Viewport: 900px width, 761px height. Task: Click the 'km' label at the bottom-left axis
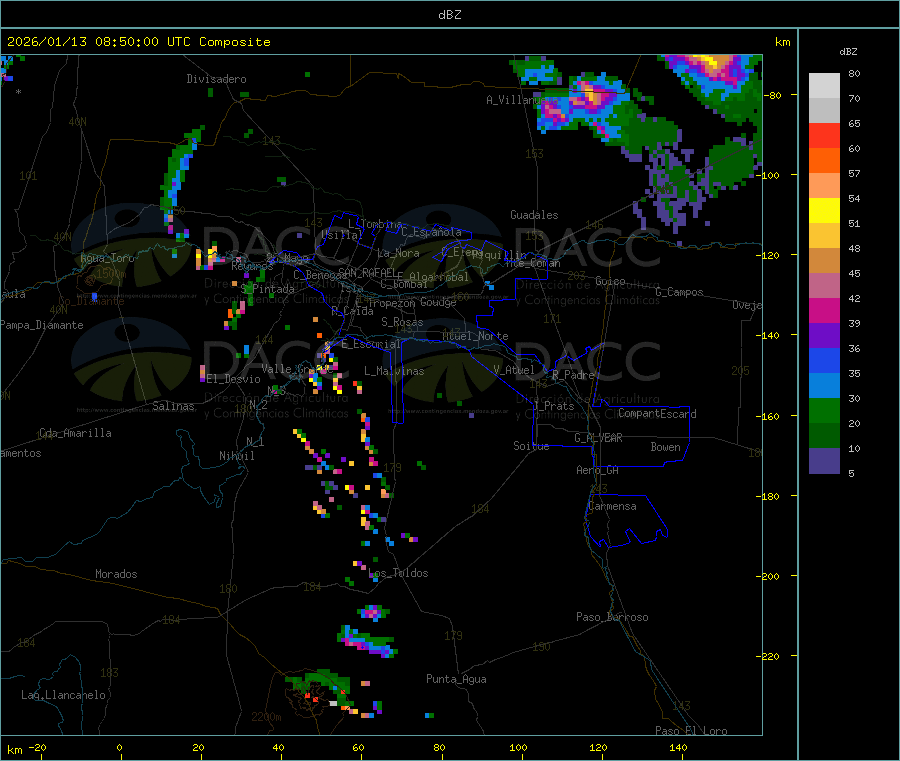(x=14, y=750)
